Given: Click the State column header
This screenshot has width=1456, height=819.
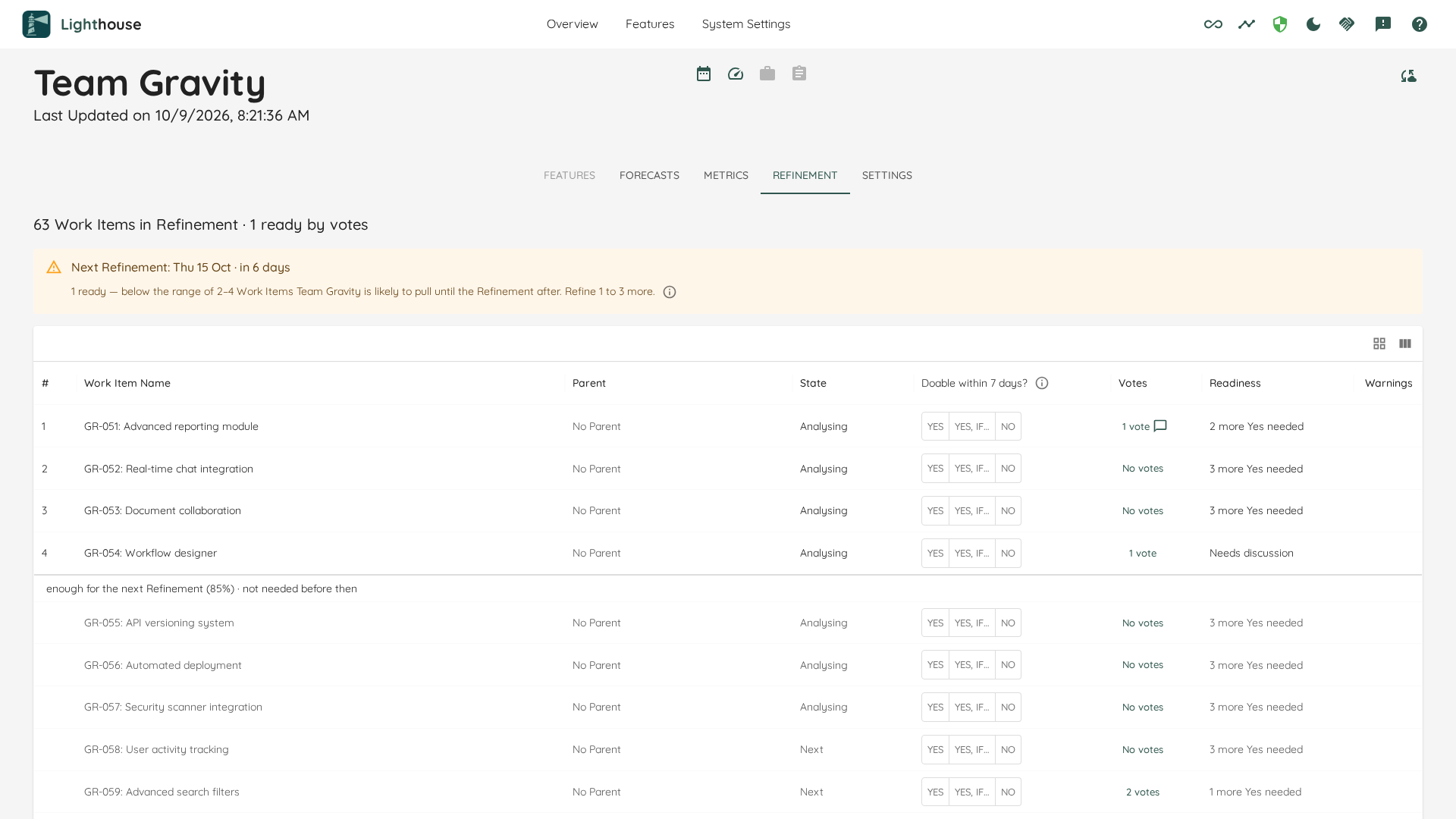Looking at the screenshot, I should click(813, 383).
